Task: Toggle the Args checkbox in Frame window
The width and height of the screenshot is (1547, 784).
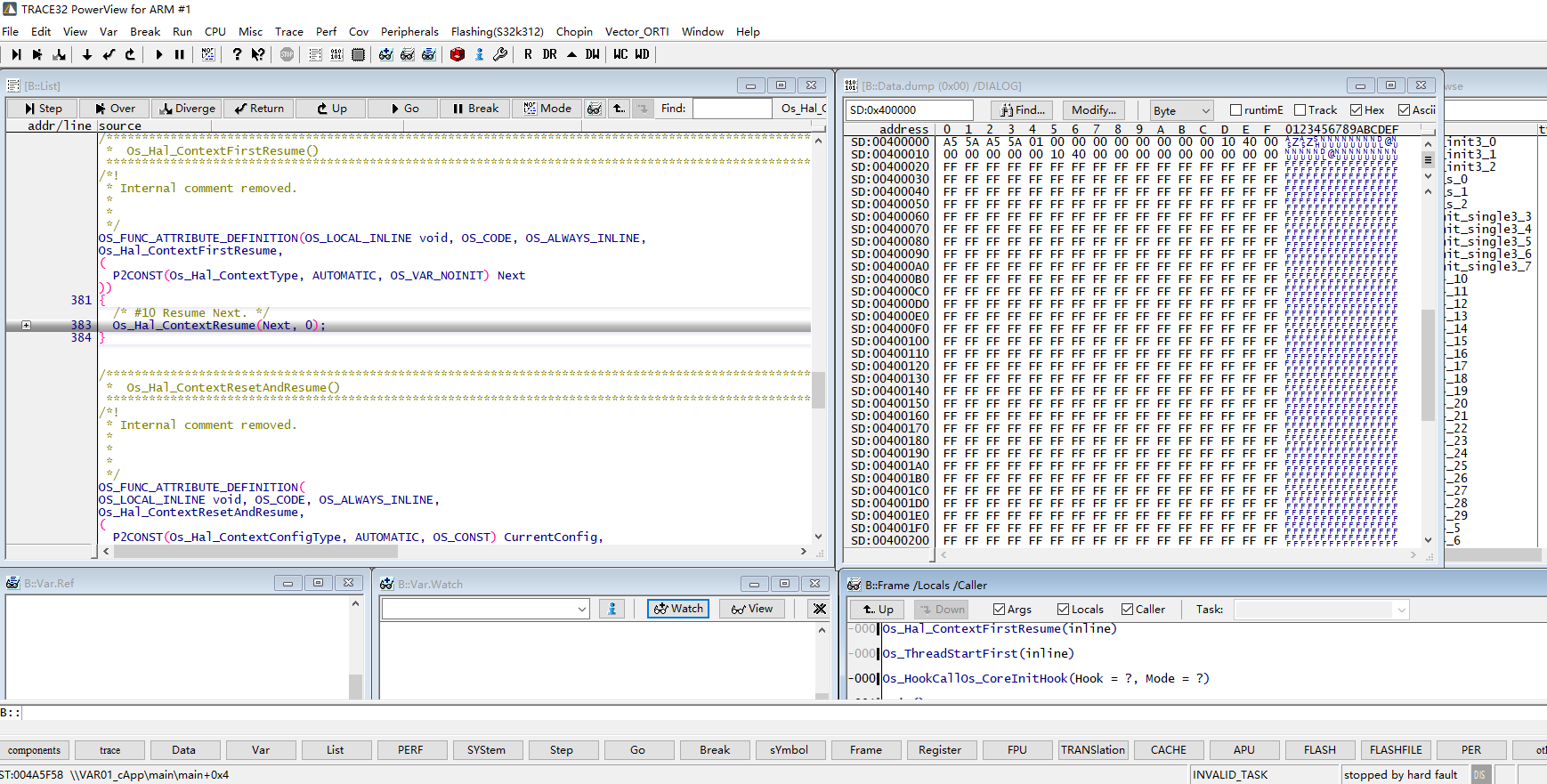Action: [x=1000, y=610]
